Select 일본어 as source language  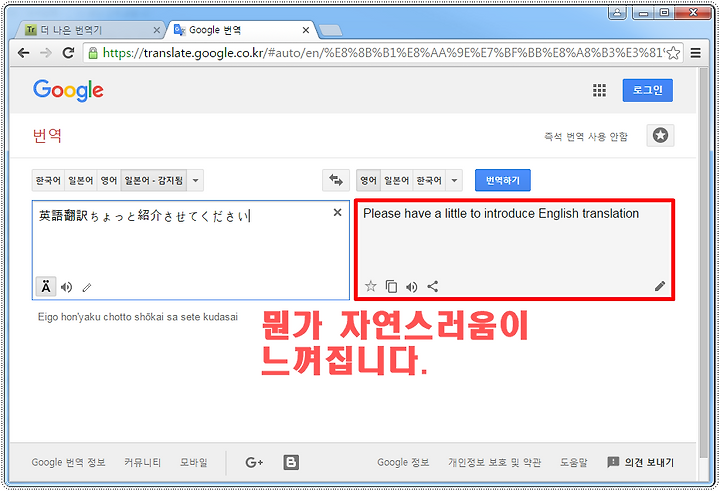point(81,181)
